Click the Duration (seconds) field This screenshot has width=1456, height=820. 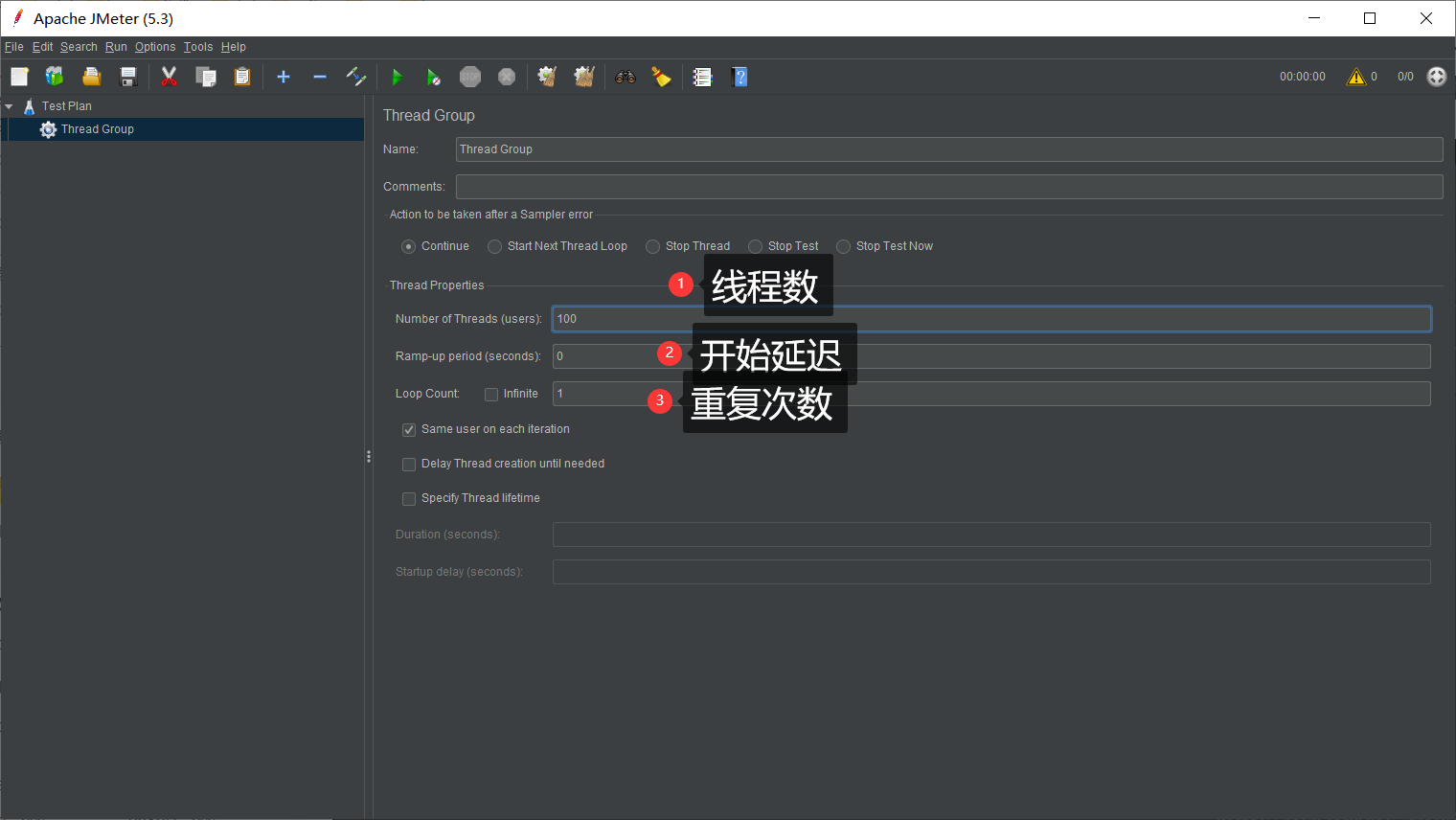[991, 535]
